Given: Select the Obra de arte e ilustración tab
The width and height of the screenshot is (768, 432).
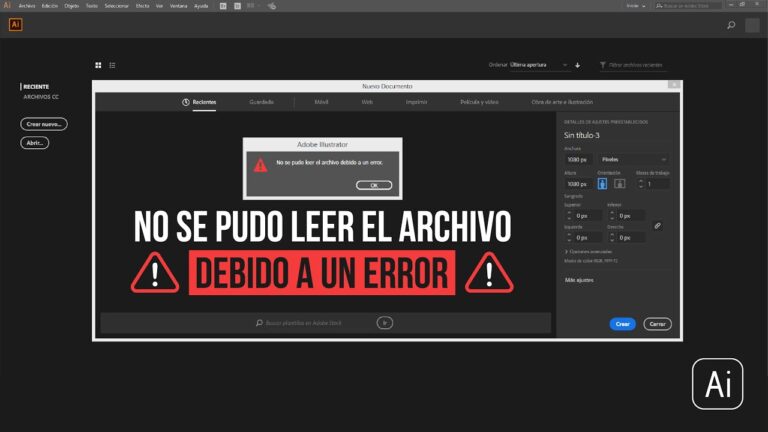Looking at the screenshot, I should [562, 102].
